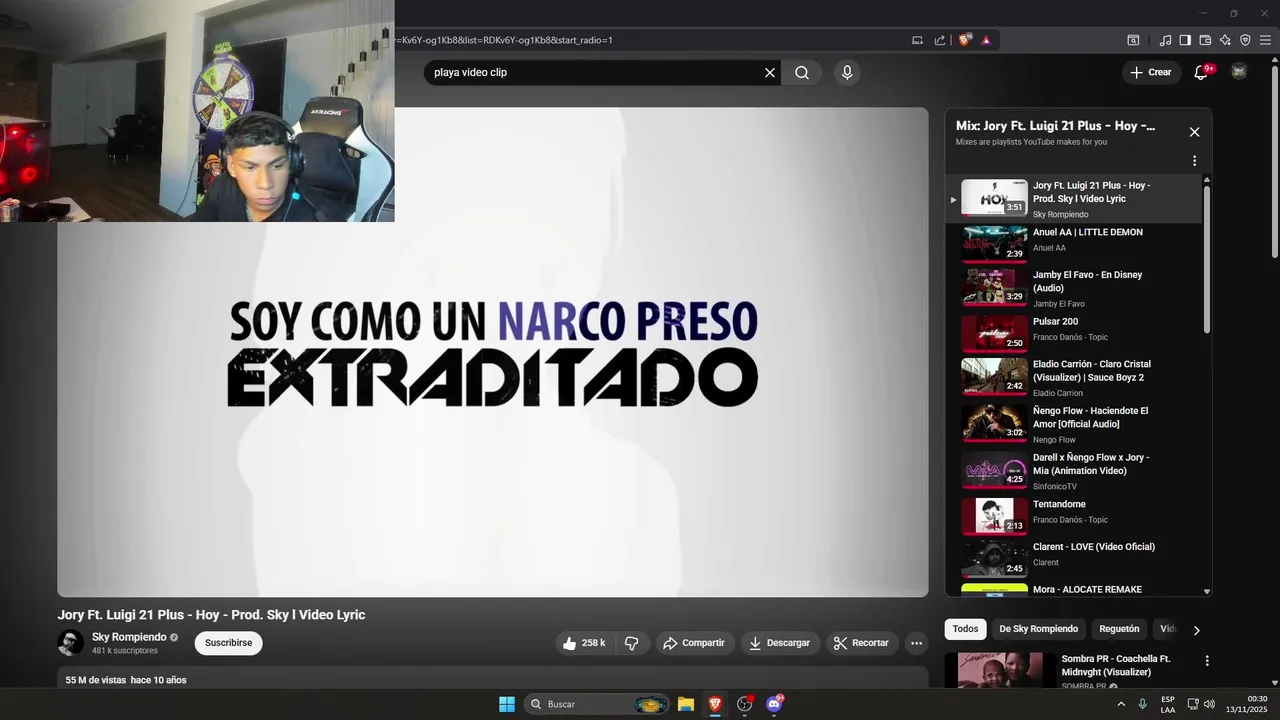Open the Windows Start menu
The width and height of the screenshot is (1280, 720).
click(x=507, y=704)
